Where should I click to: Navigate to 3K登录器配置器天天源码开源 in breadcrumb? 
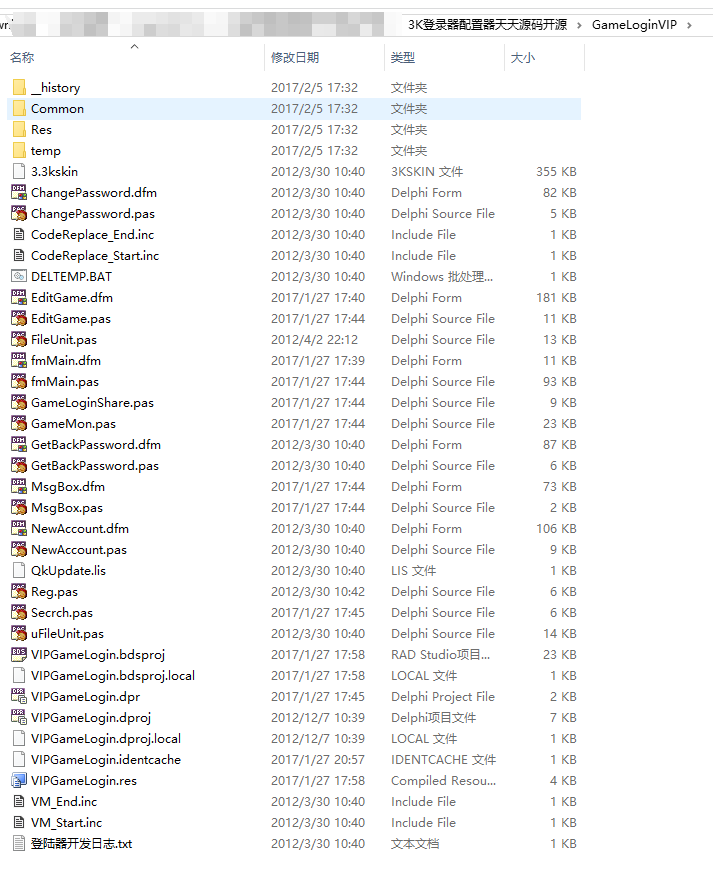487,24
